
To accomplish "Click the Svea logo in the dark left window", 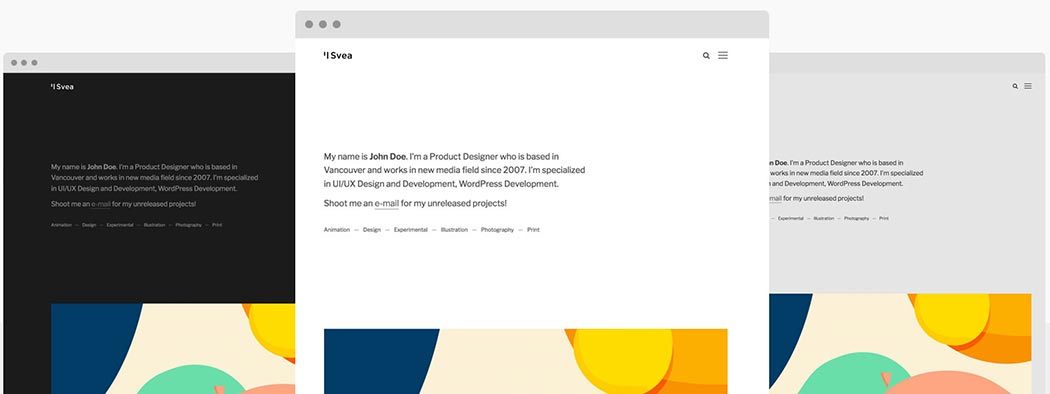I will 62,86.
